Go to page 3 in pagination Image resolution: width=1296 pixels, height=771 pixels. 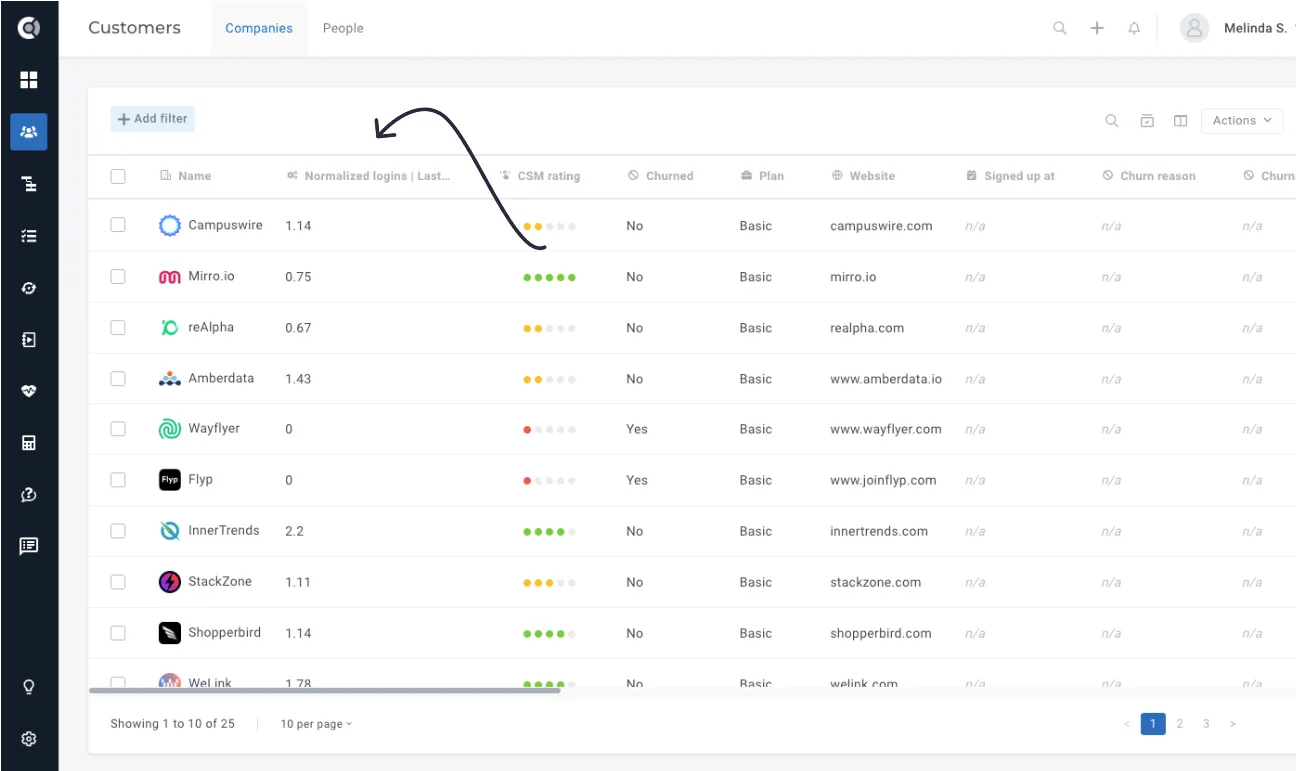pos(1206,724)
